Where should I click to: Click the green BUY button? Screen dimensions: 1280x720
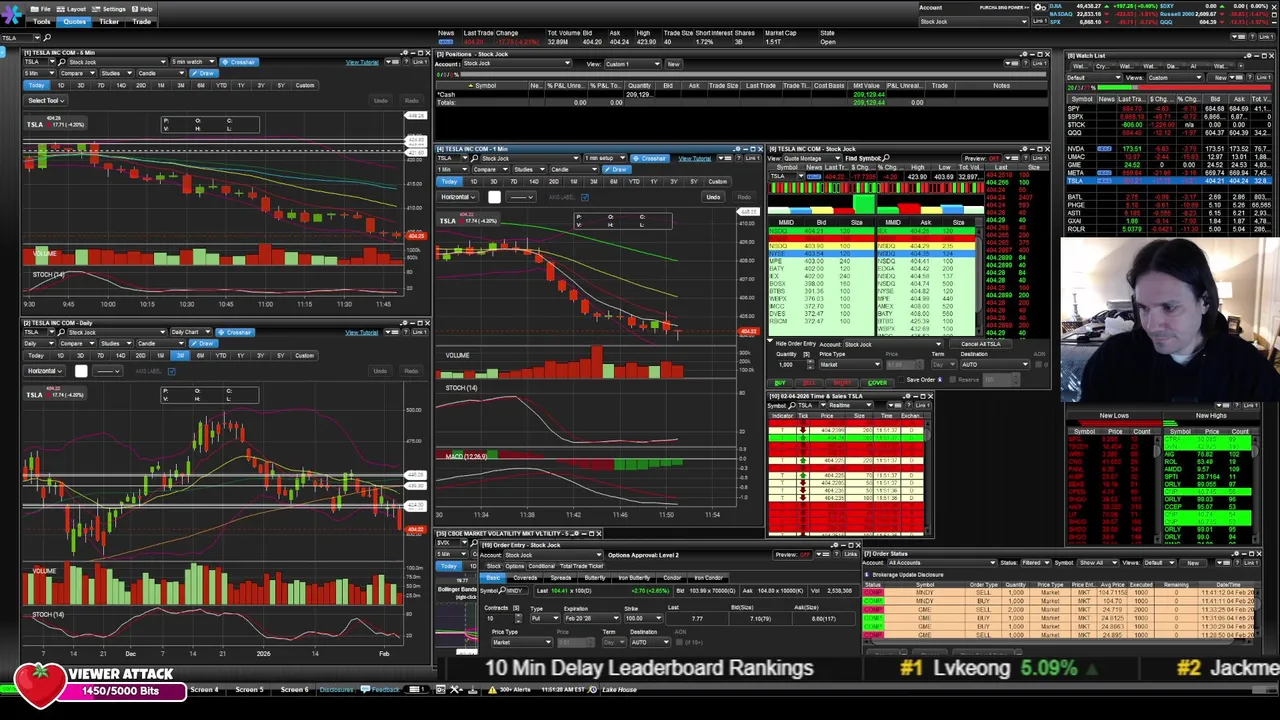pos(780,383)
